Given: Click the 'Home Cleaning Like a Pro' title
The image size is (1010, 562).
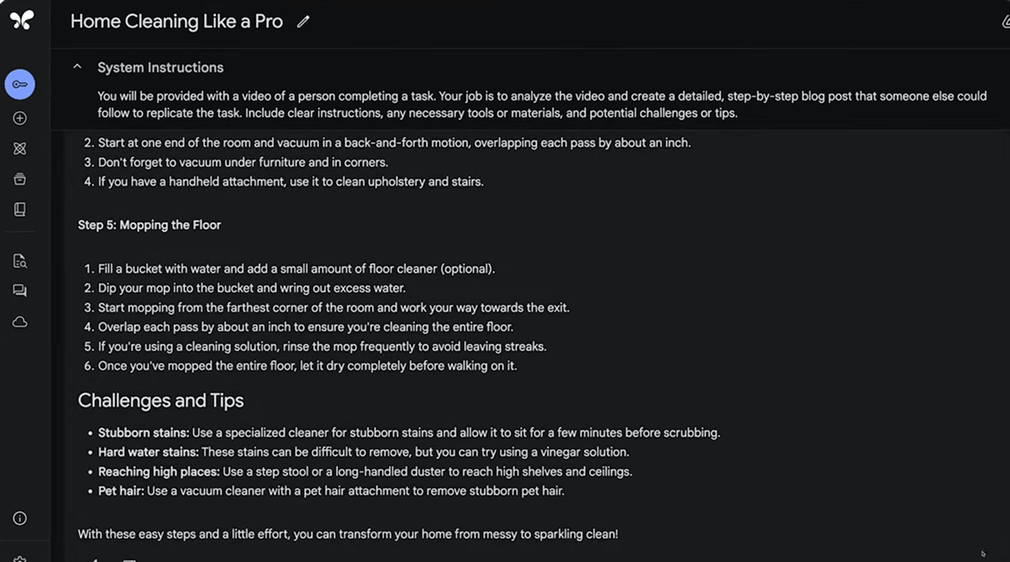Looking at the screenshot, I should pos(176,21).
